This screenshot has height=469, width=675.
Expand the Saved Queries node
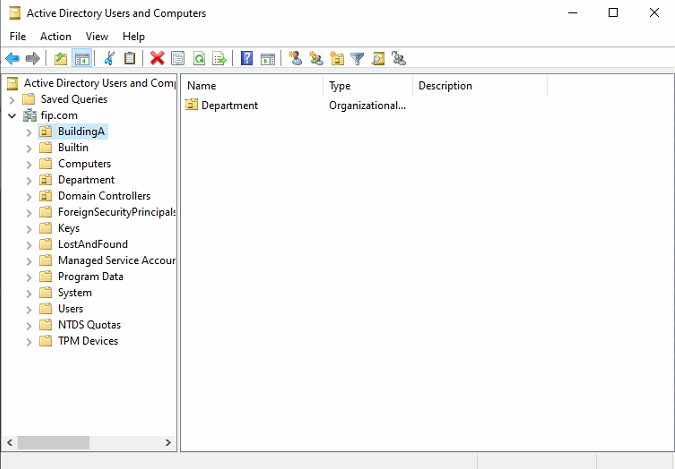tap(12, 100)
